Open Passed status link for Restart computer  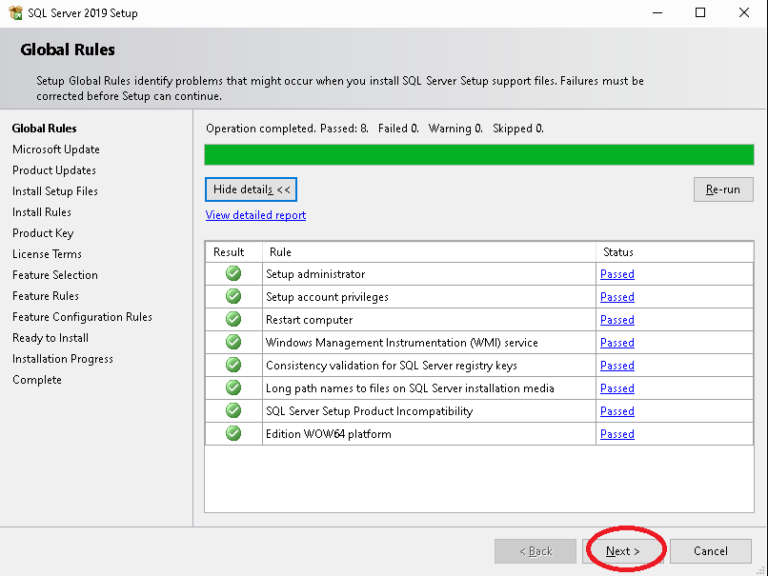[617, 320]
